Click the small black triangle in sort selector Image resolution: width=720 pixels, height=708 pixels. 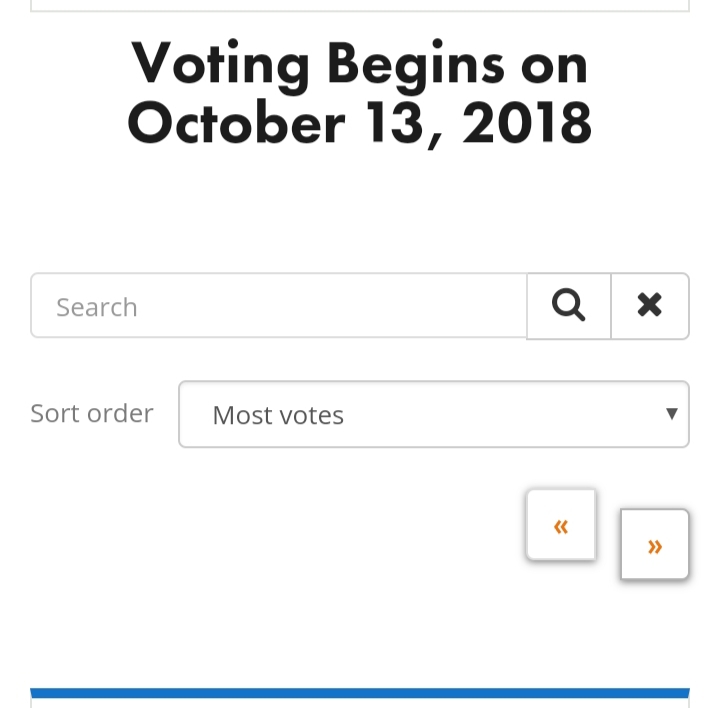671,414
